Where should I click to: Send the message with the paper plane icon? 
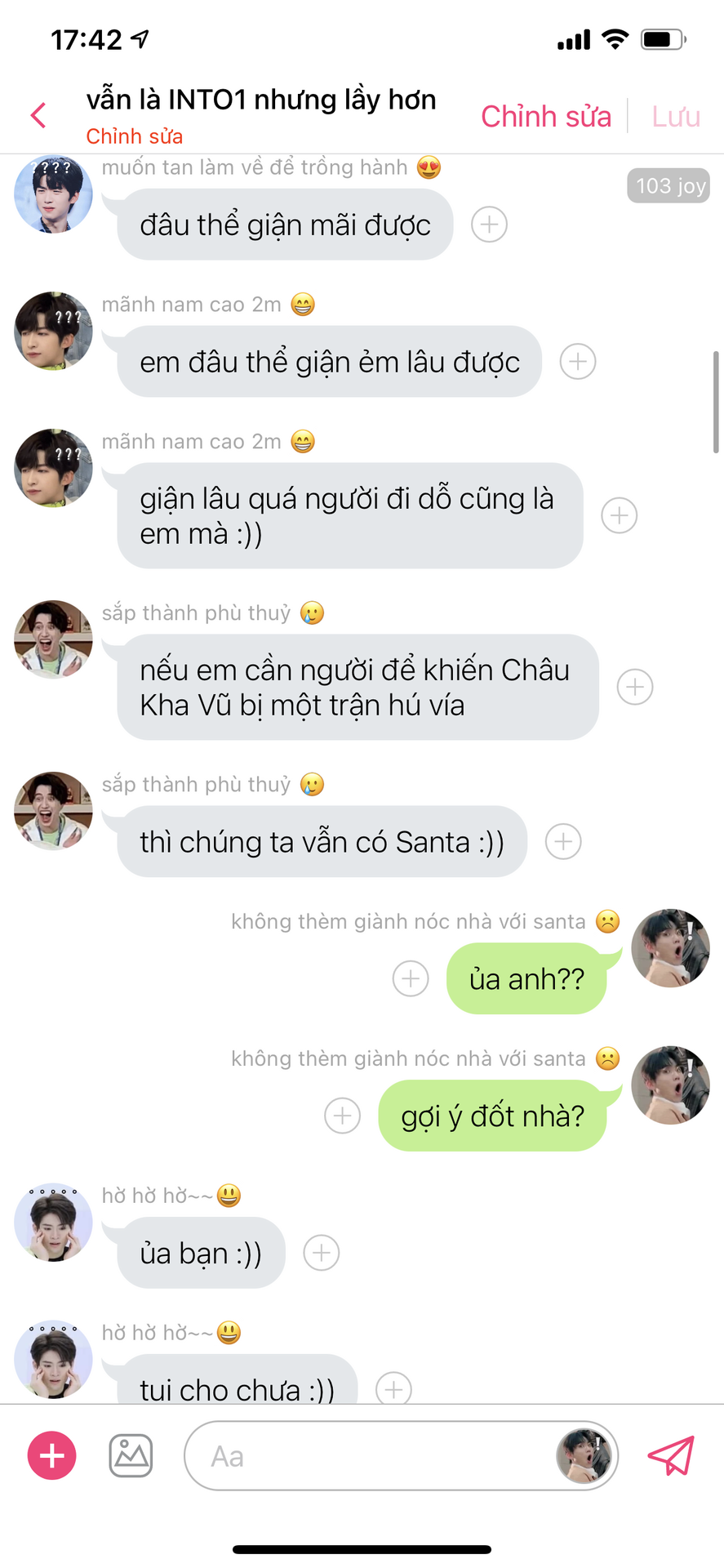click(670, 1455)
